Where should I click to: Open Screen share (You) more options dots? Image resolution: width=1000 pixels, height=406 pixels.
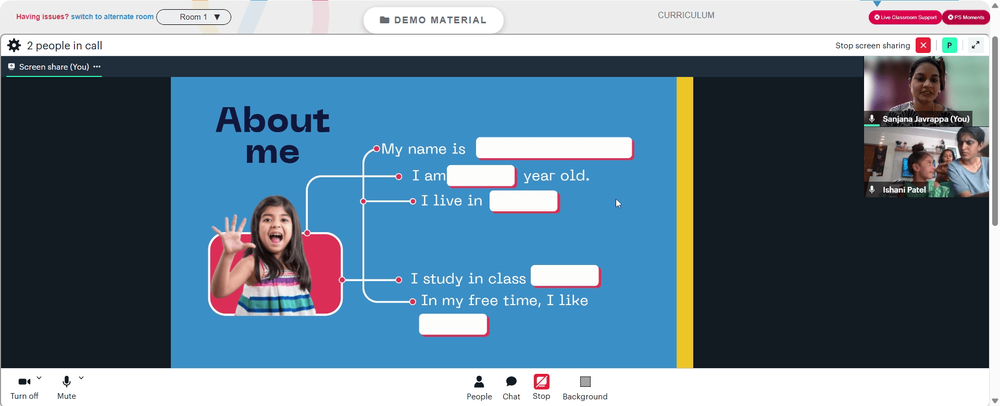click(x=97, y=66)
